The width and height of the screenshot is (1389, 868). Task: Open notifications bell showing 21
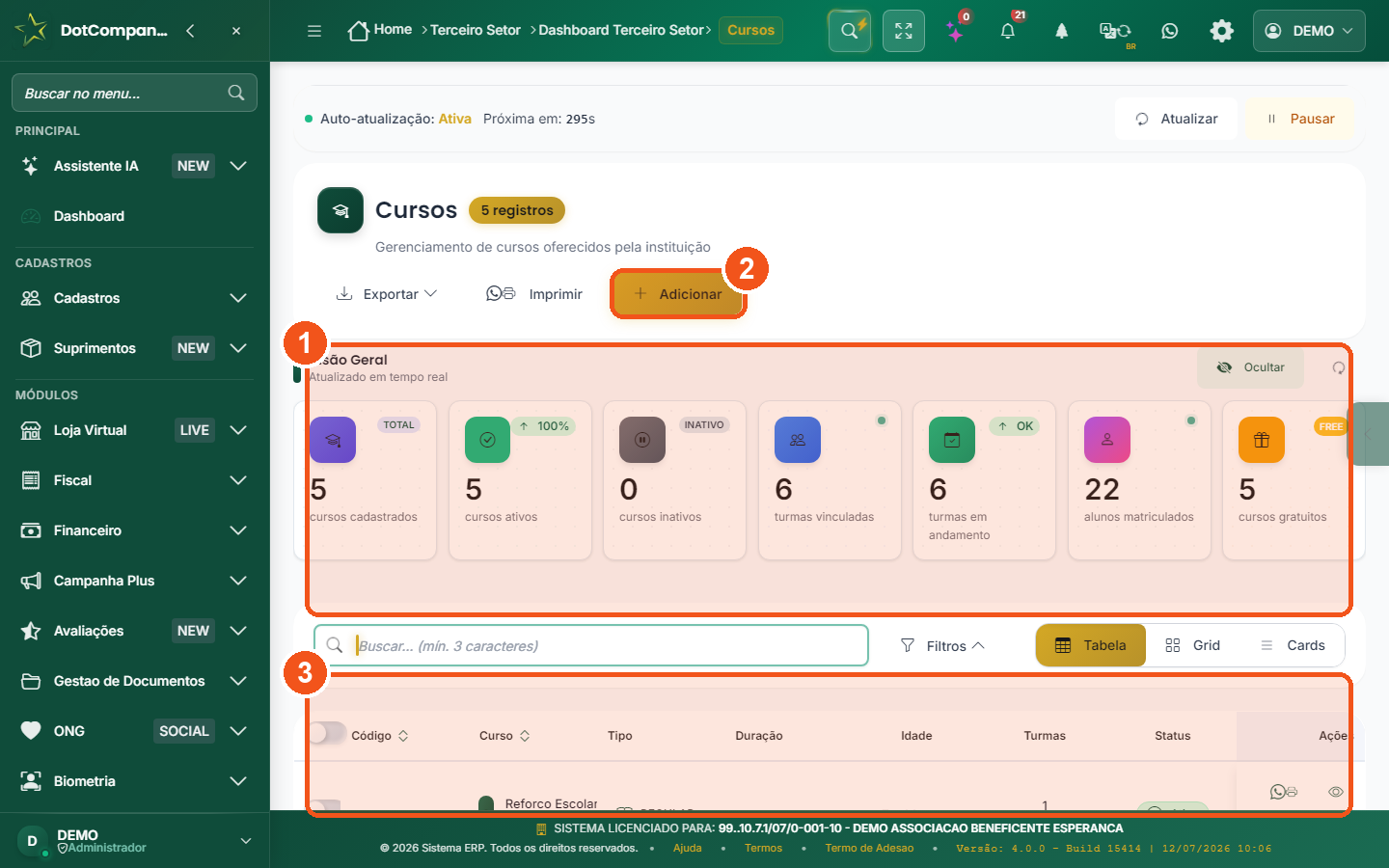click(1009, 31)
